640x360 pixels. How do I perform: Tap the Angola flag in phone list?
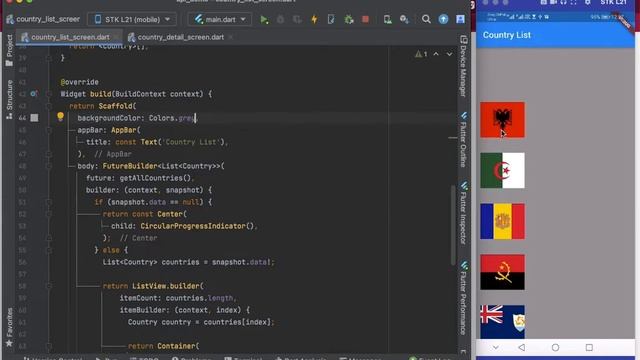coord(502,272)
